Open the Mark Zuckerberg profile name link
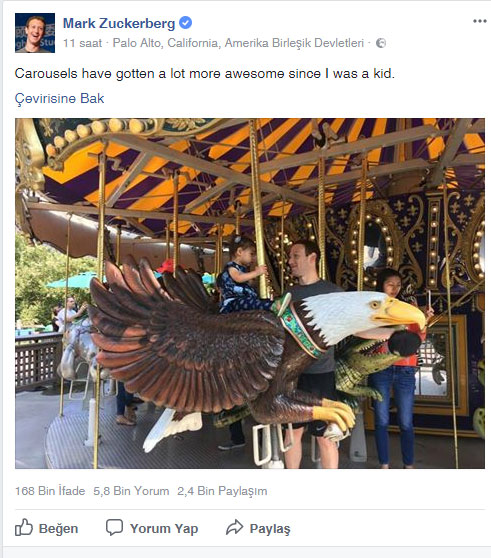Image resolution: width=491 pixels, height=558 pixels. 119,23
